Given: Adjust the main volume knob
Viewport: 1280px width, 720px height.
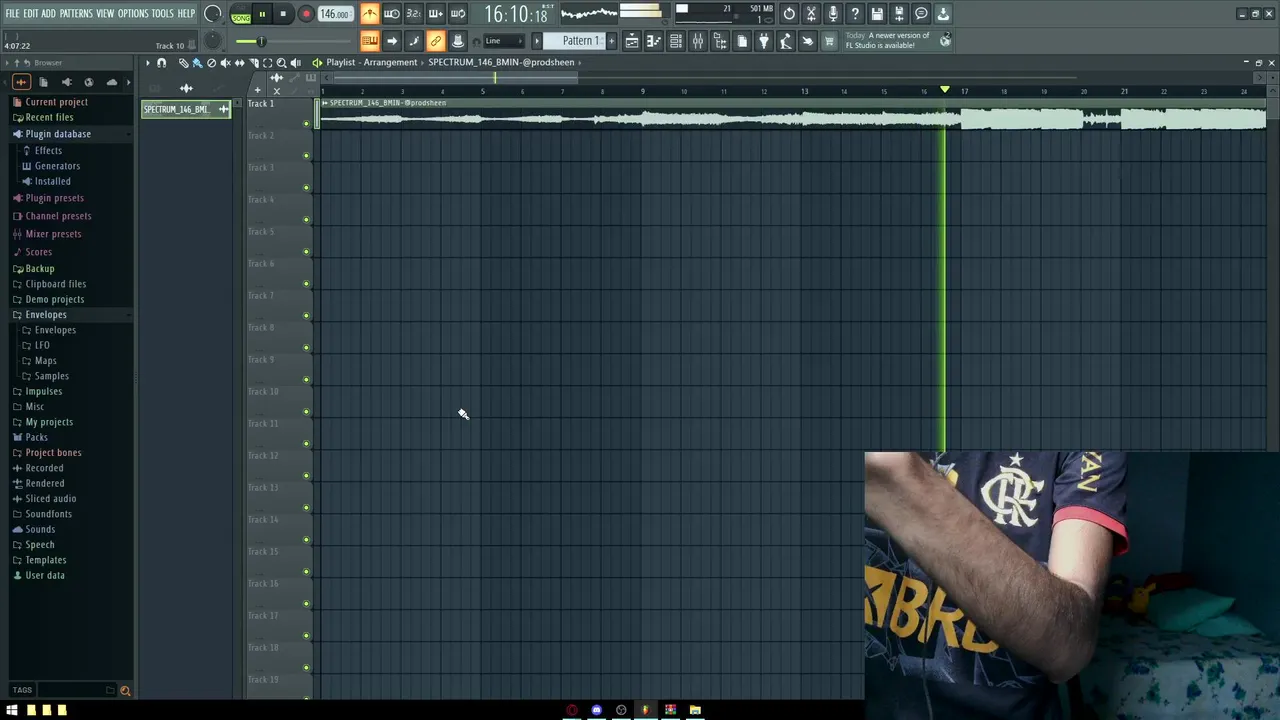Looking at the screenshot, I should (212, 14).
